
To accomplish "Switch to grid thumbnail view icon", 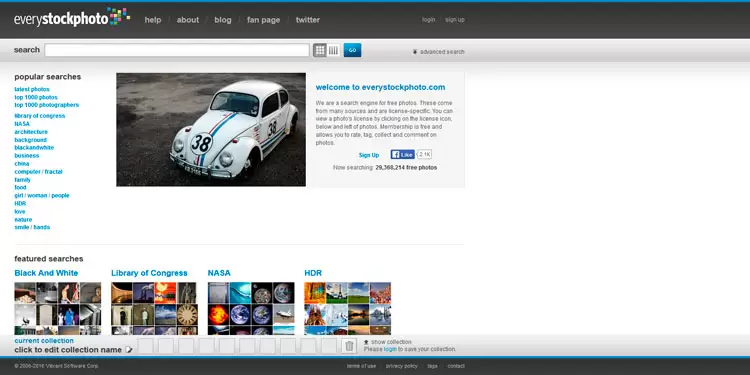I will pos(320,50).
